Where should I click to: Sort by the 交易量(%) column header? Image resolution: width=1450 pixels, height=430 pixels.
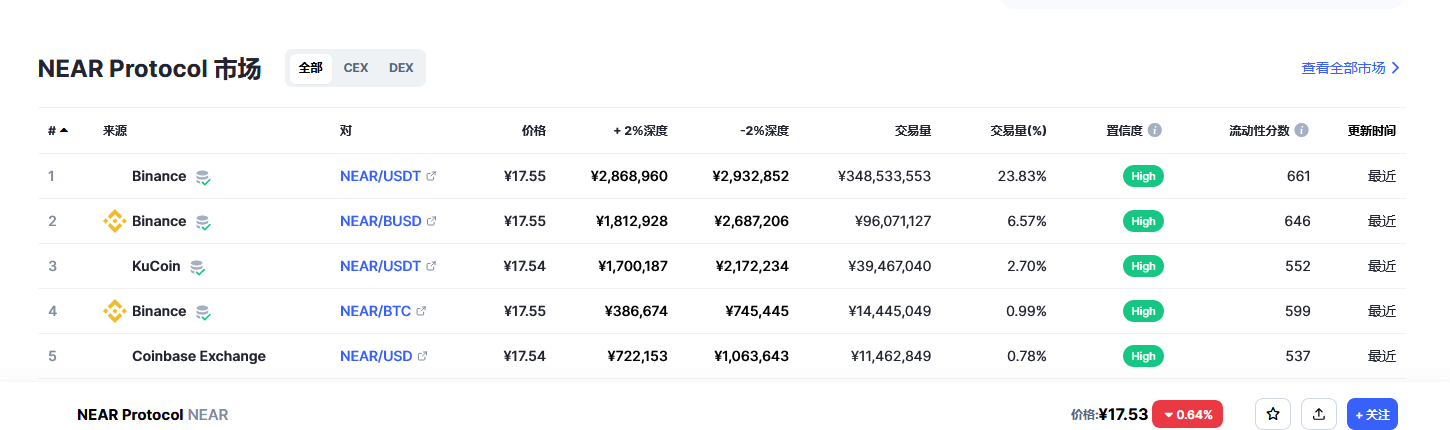[x=1018, y=131]
